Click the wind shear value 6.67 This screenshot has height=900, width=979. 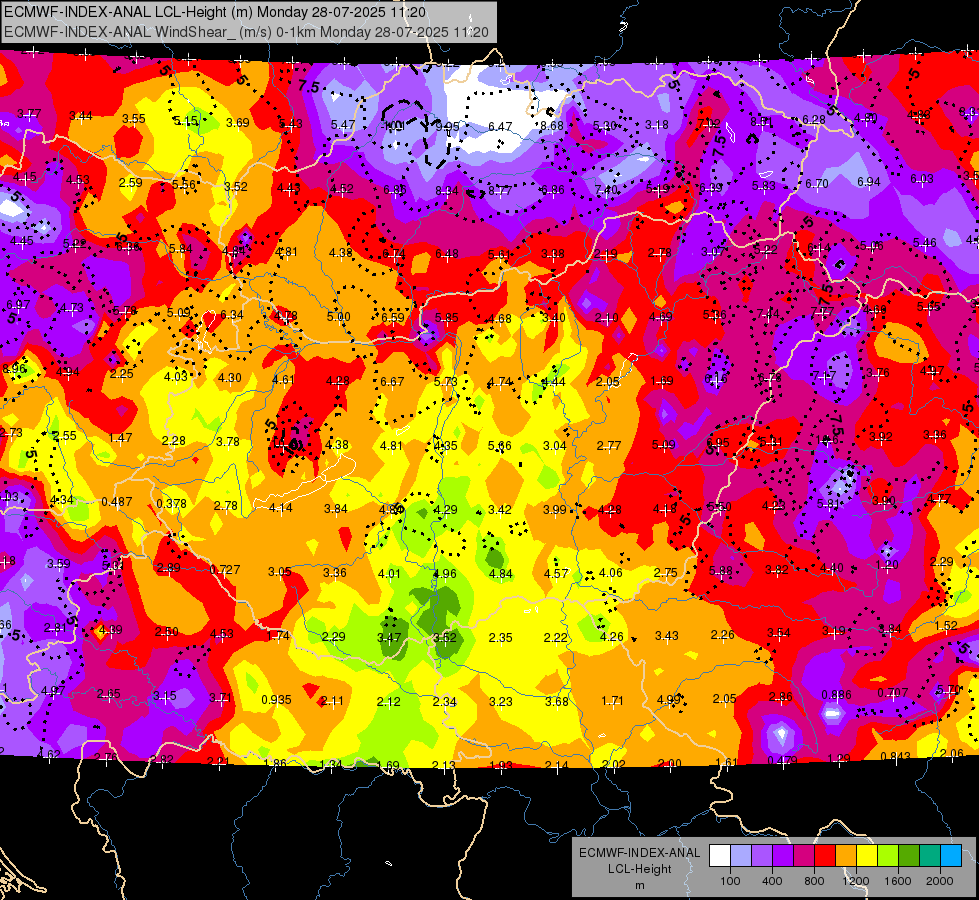click(x=392, y=381)
